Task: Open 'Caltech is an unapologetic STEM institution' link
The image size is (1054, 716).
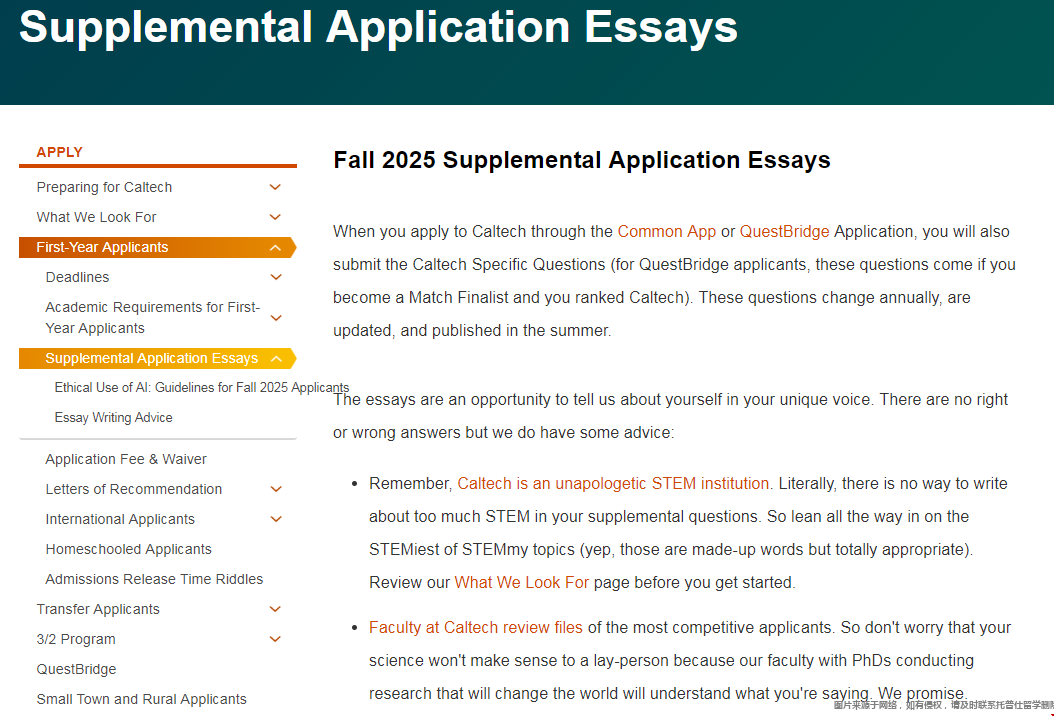Action: 613,483
